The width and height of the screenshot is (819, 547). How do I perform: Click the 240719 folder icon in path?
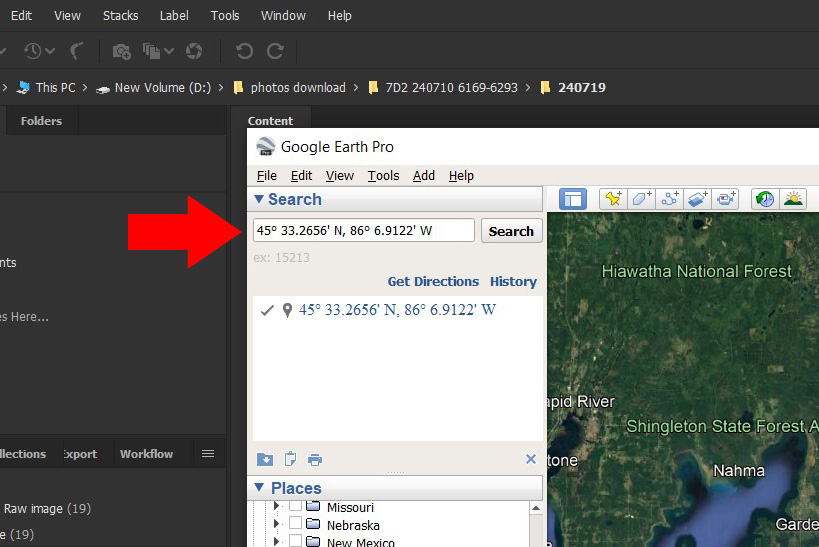coord(545,87)
